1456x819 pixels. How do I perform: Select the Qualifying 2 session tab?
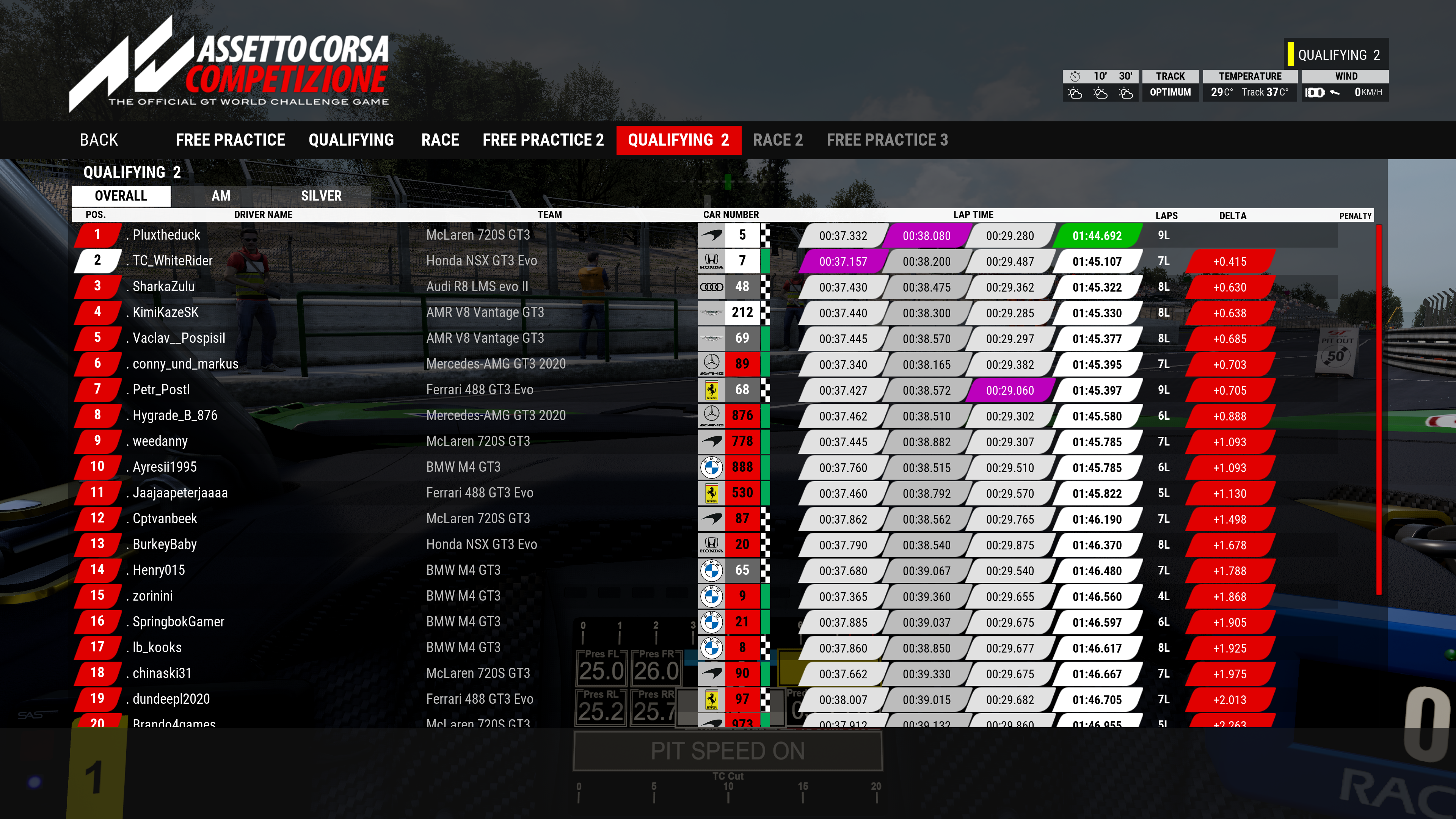678,140
